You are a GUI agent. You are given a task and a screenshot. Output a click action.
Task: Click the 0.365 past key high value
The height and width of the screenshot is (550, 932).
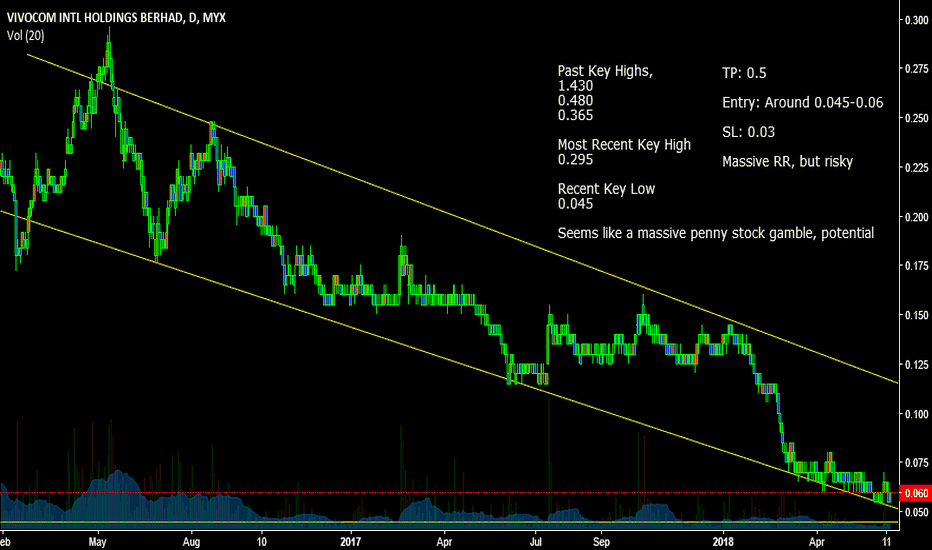point(575,115)
